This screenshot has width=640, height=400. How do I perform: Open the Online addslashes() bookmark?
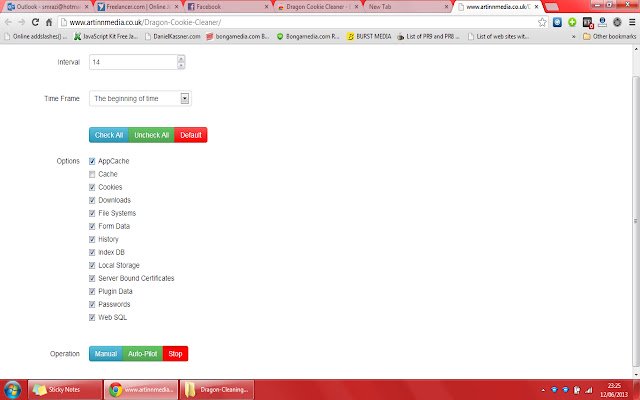click(36, 36)
